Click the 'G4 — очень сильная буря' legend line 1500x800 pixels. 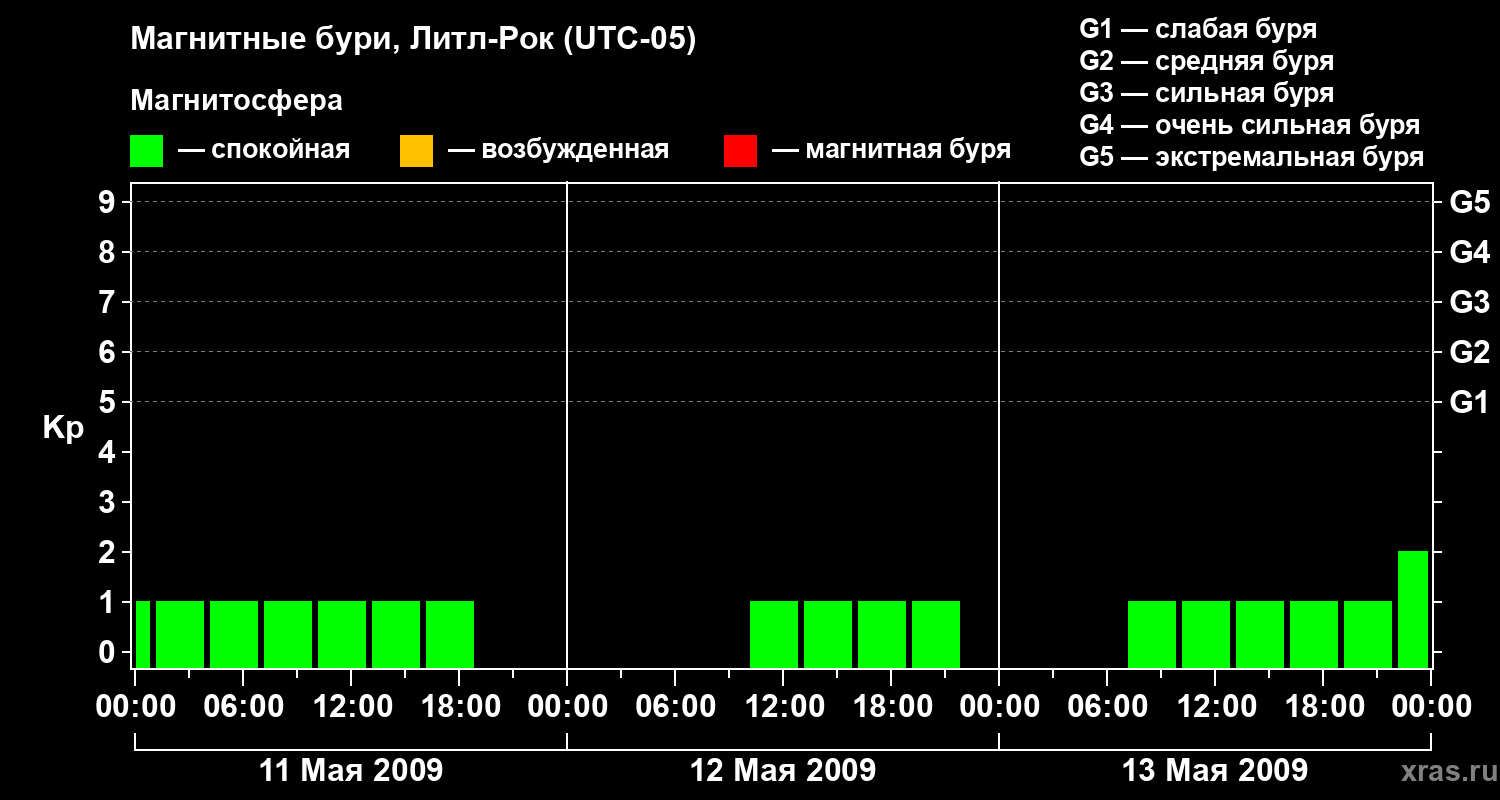[x=1249, y=125]
